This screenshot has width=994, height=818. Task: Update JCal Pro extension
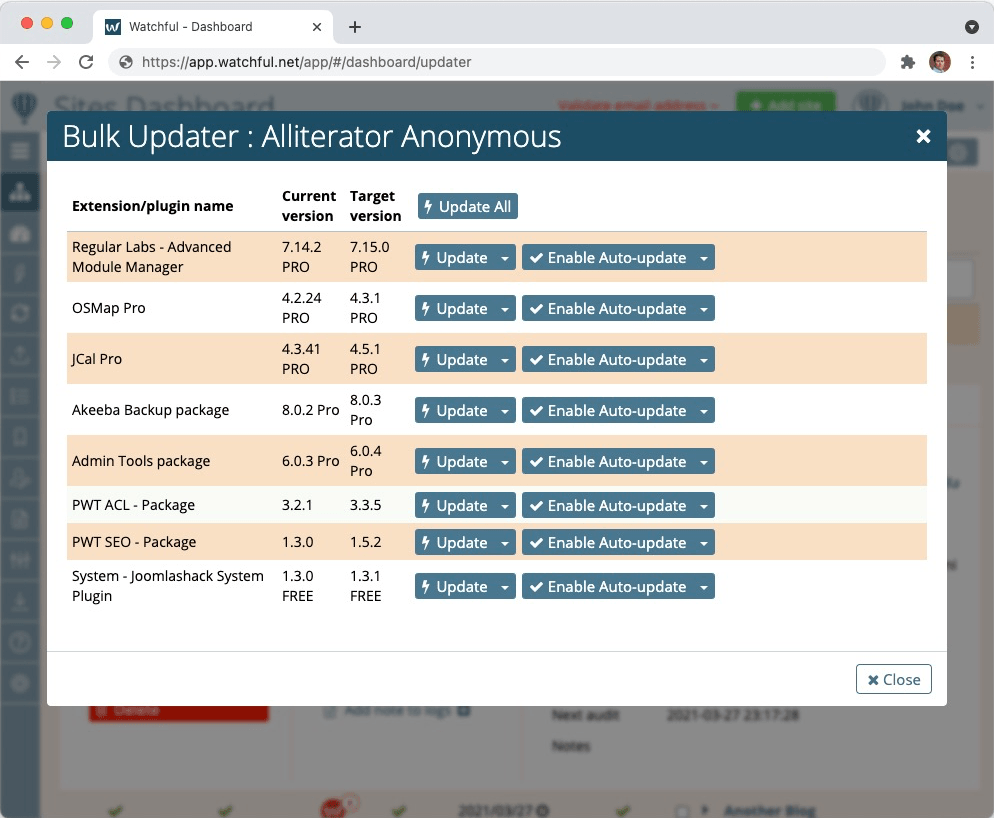pyautogui.click(x=455, y=359)
